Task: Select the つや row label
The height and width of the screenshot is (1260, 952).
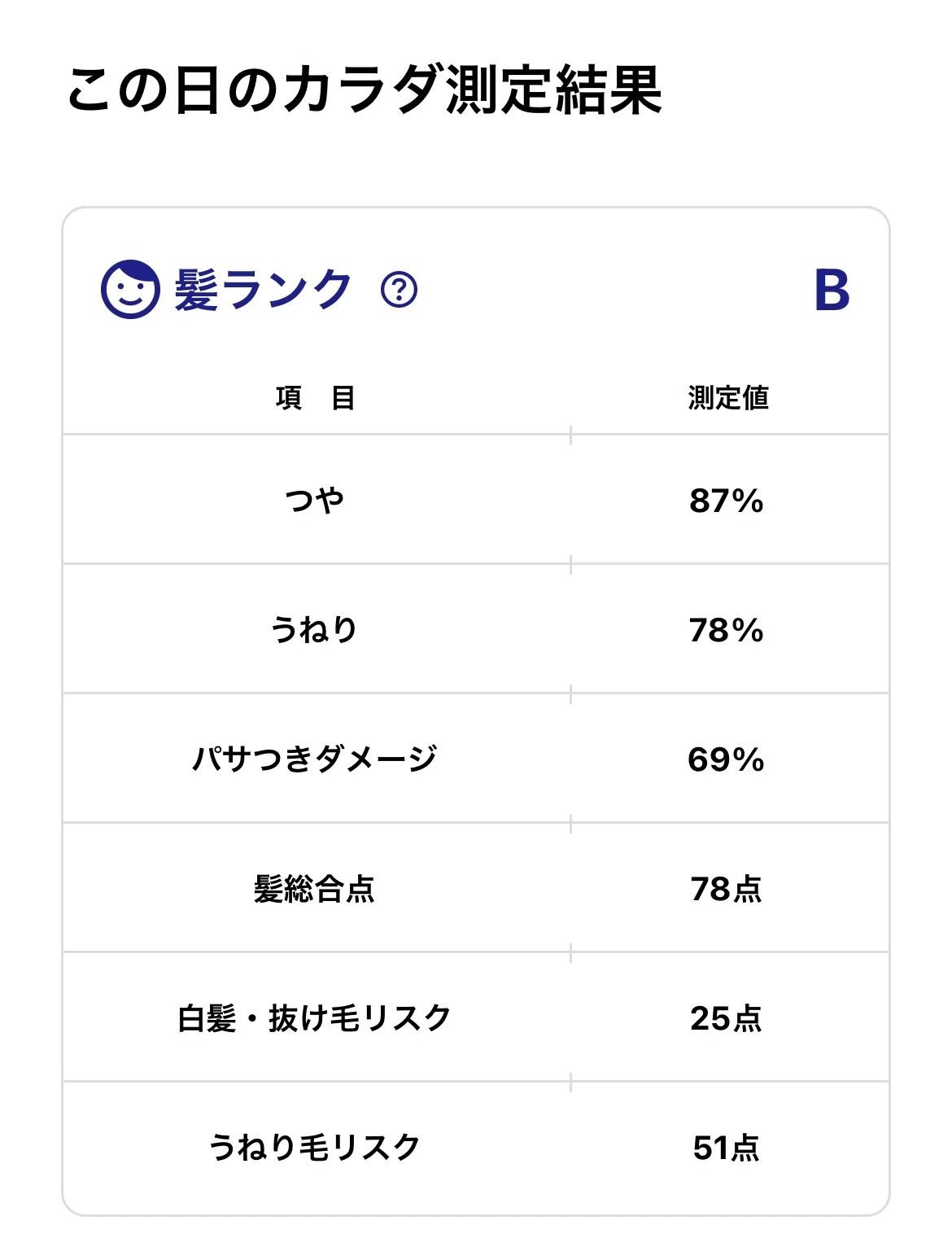Action: point(315,500)
